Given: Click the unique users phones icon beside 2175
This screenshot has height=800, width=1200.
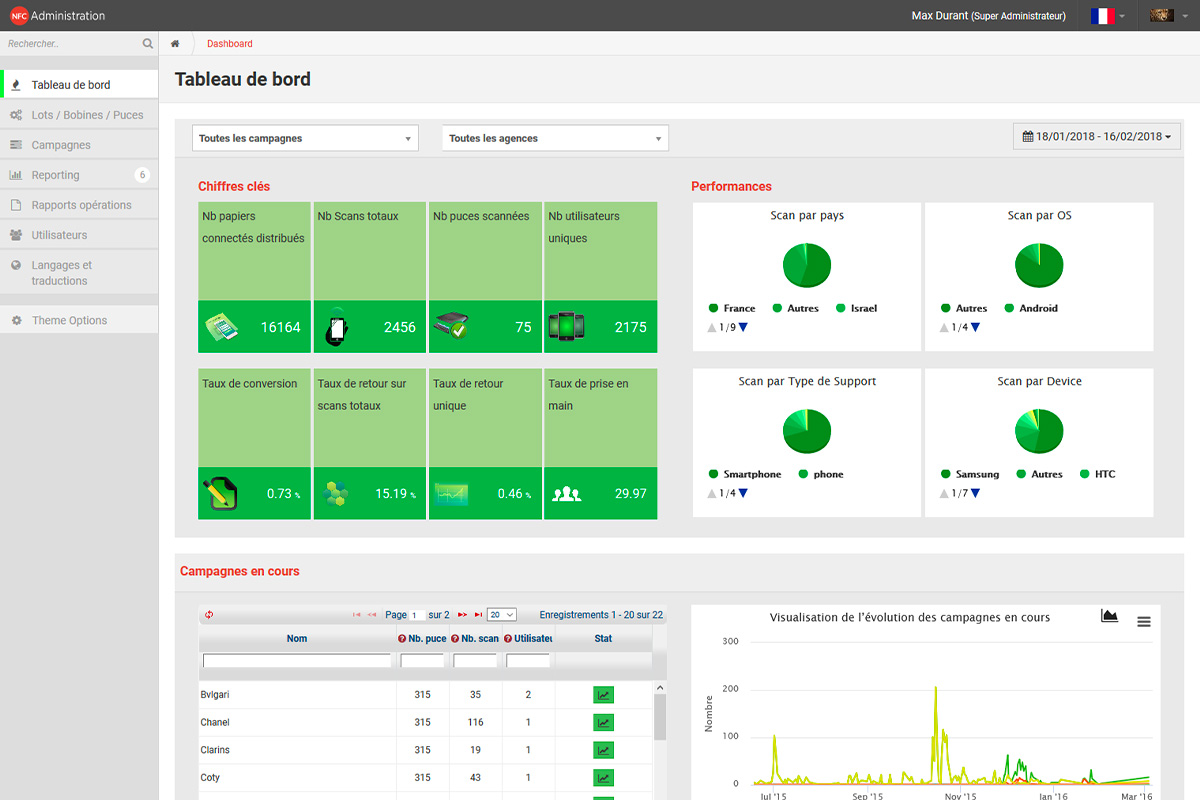Looking at the screenshot, I should click(x=566, y=326).
